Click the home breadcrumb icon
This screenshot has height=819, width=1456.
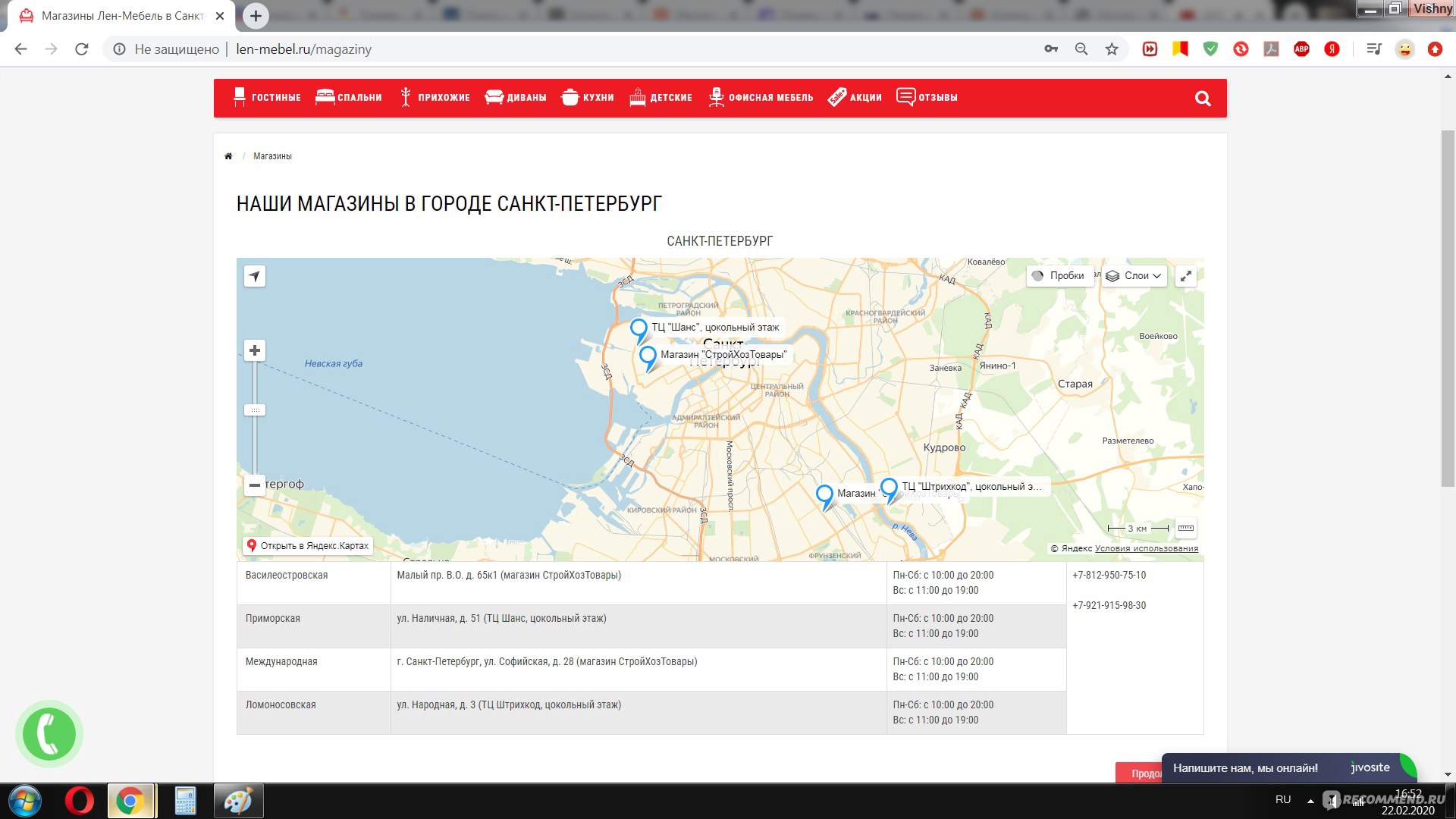pyautogui.click(x=228, y=156)
